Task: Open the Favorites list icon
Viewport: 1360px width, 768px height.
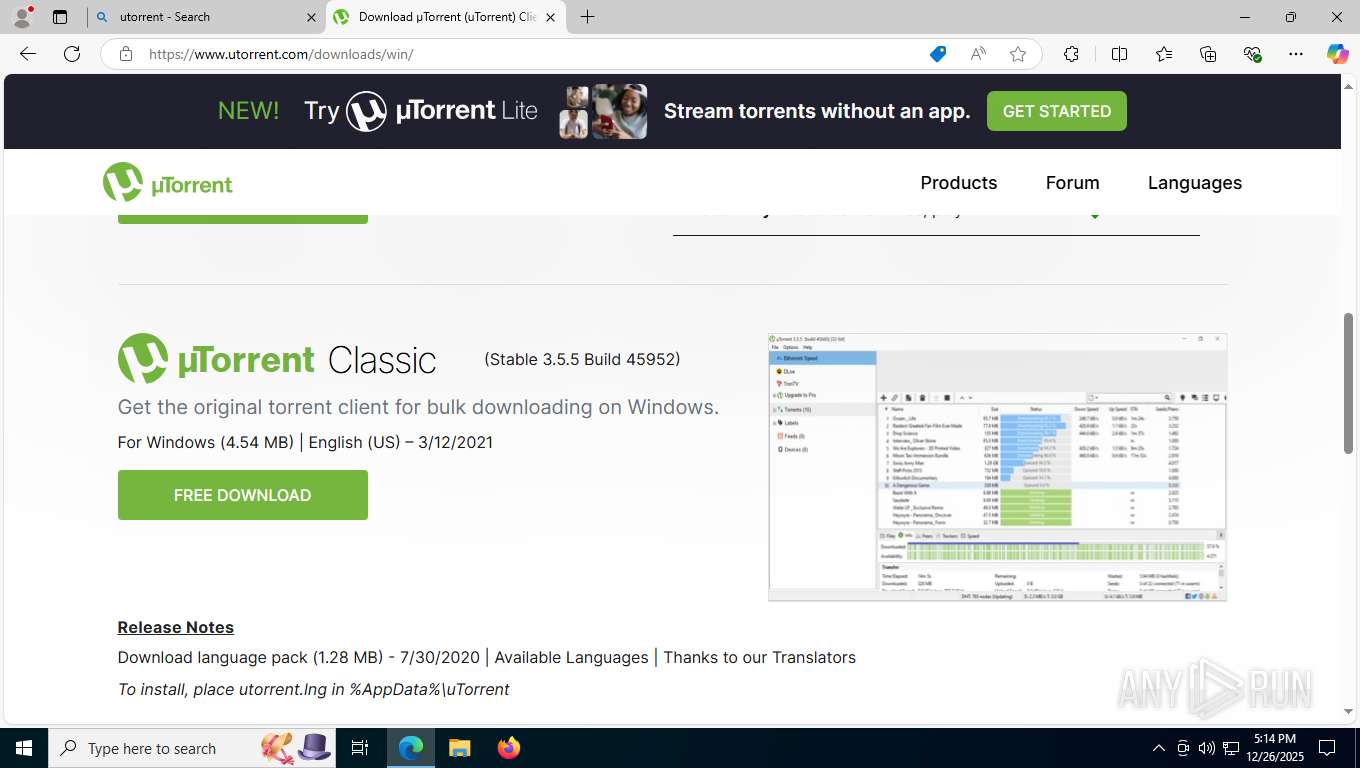Action: click(1164, 54)
